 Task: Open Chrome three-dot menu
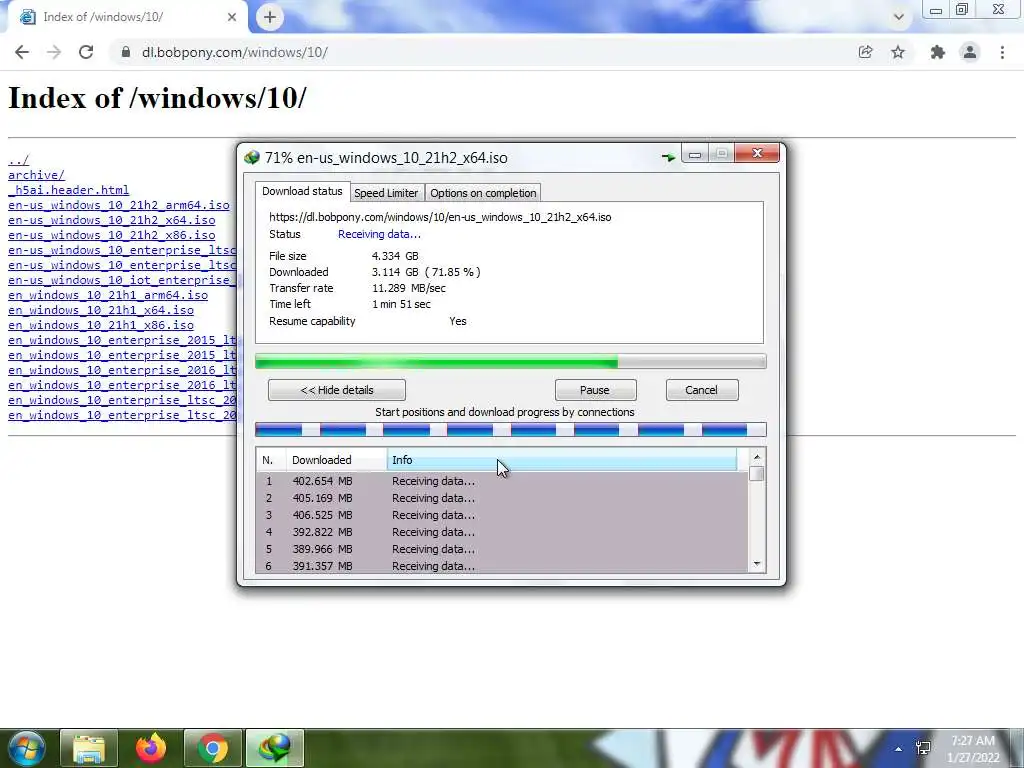click(x=1002, y=52)
